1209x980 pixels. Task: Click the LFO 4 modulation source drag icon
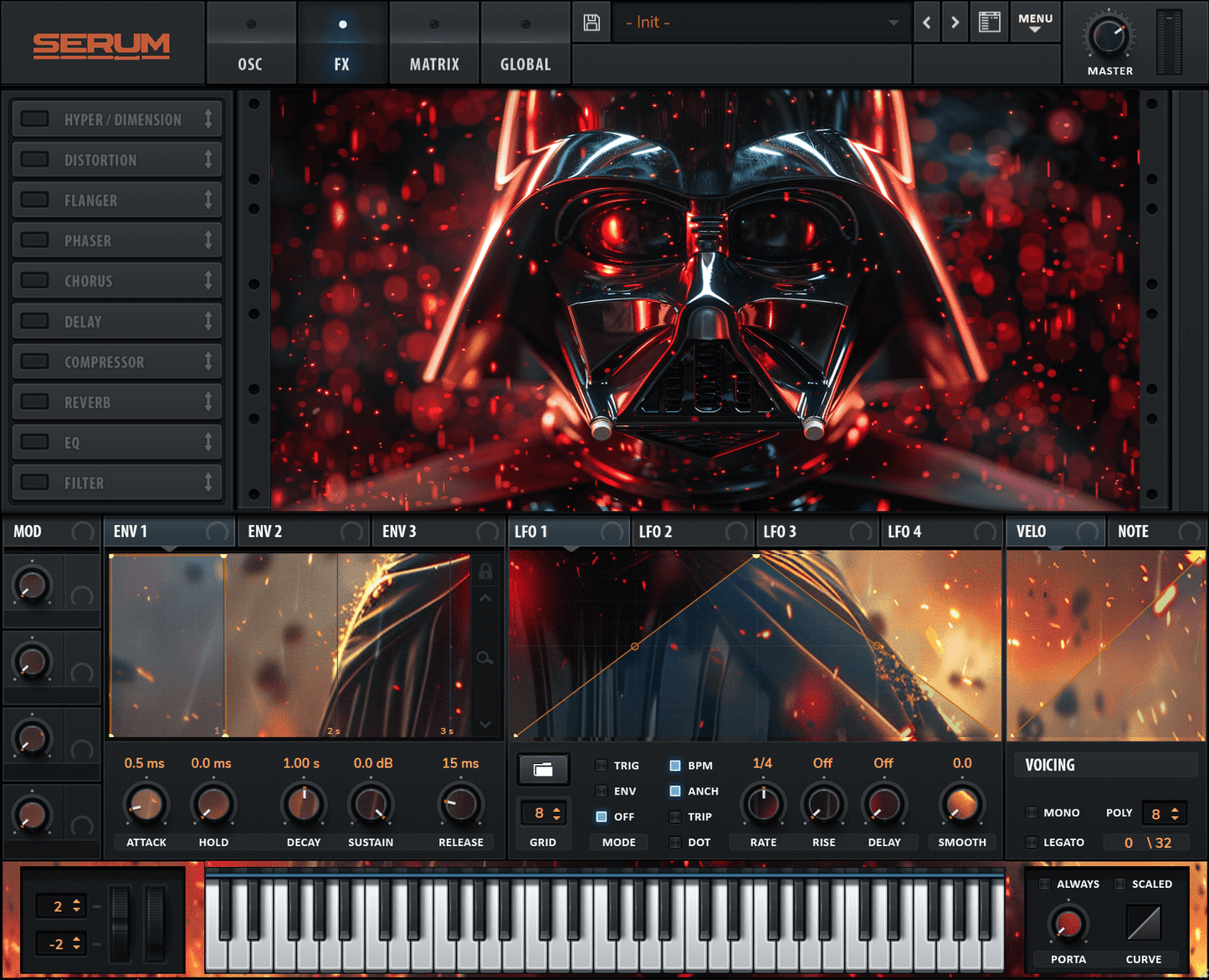pos(985,531)
